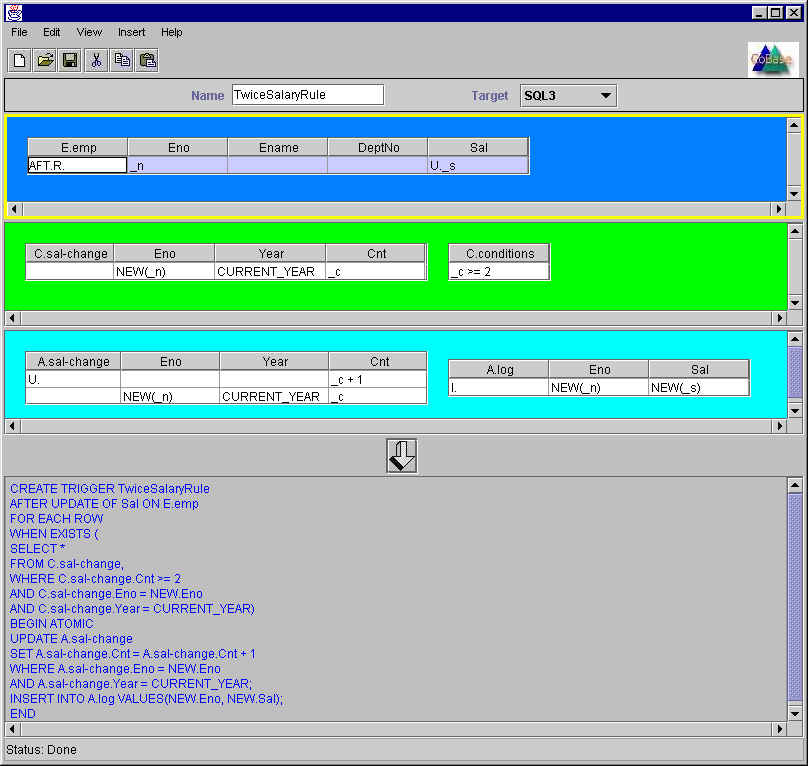808x766 pixels.
Task: Click the generate-rule down arrow button
Action: (x=401, y=456)
